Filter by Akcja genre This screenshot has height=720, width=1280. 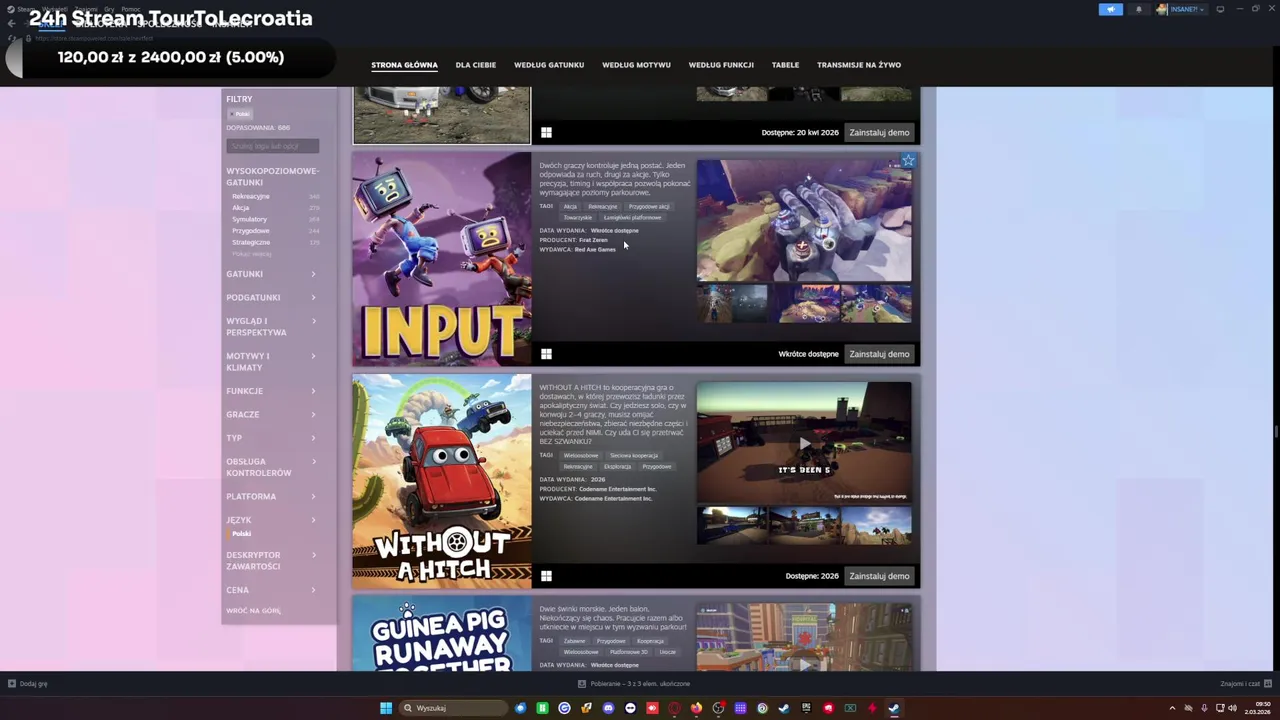[x=241, y=208]
